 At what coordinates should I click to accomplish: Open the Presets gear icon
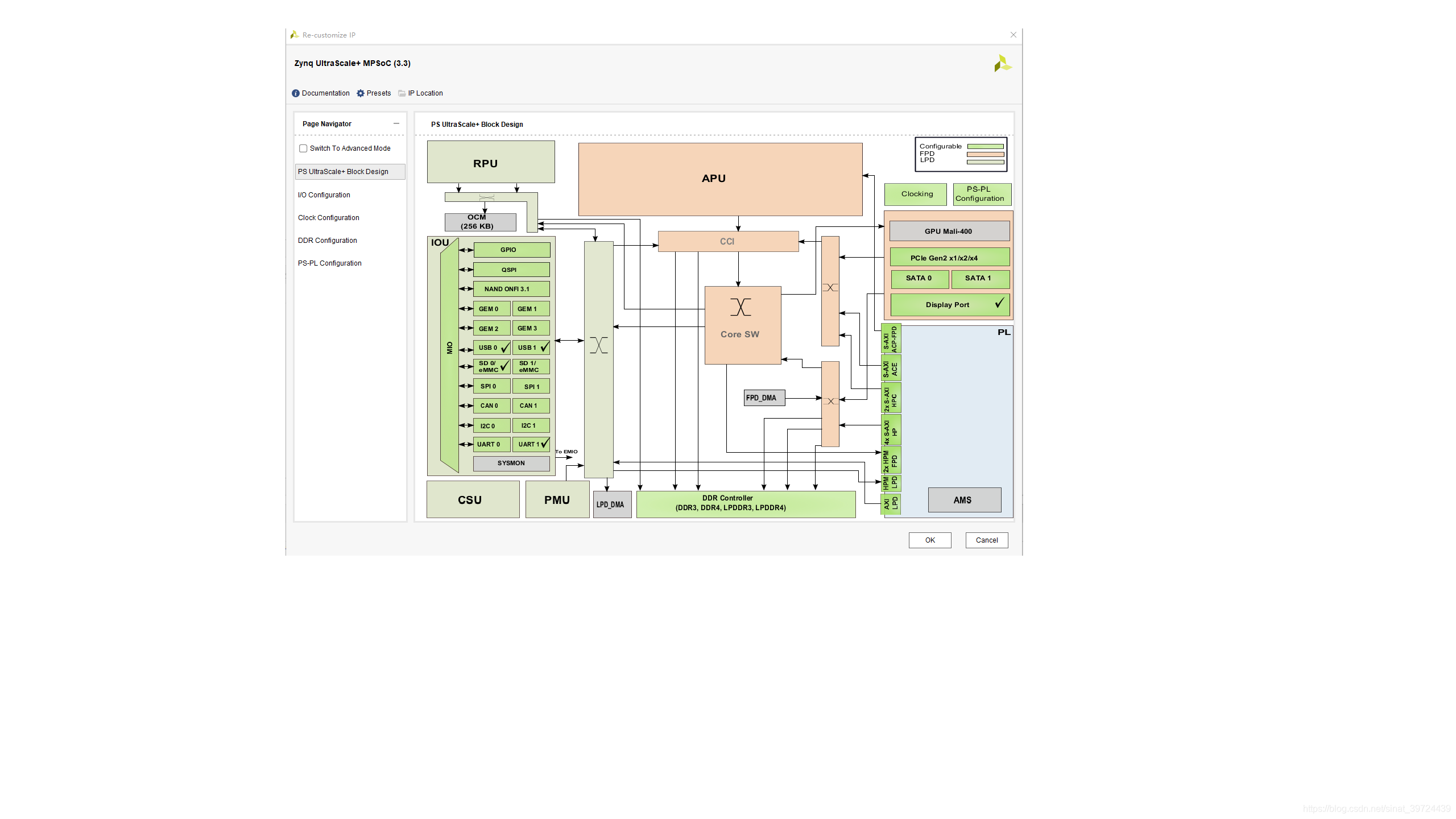(361, 93)
